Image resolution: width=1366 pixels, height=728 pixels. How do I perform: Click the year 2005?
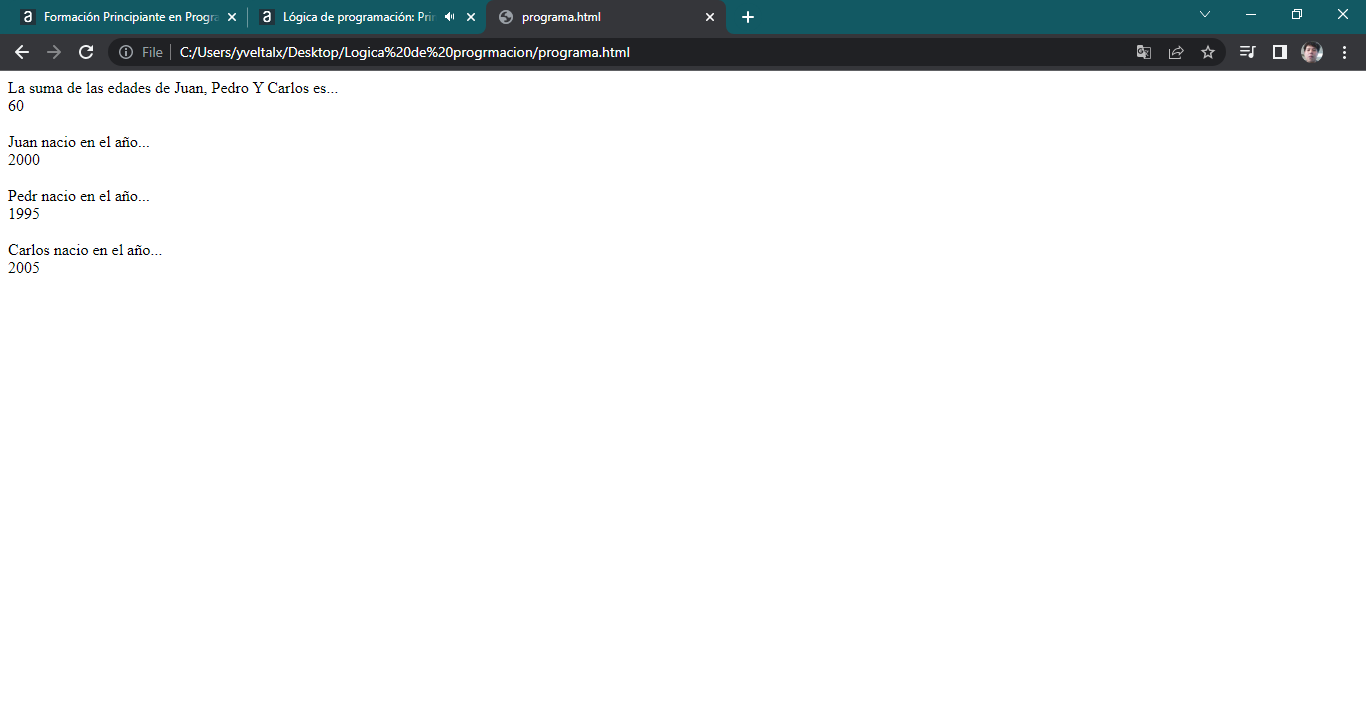24,268
